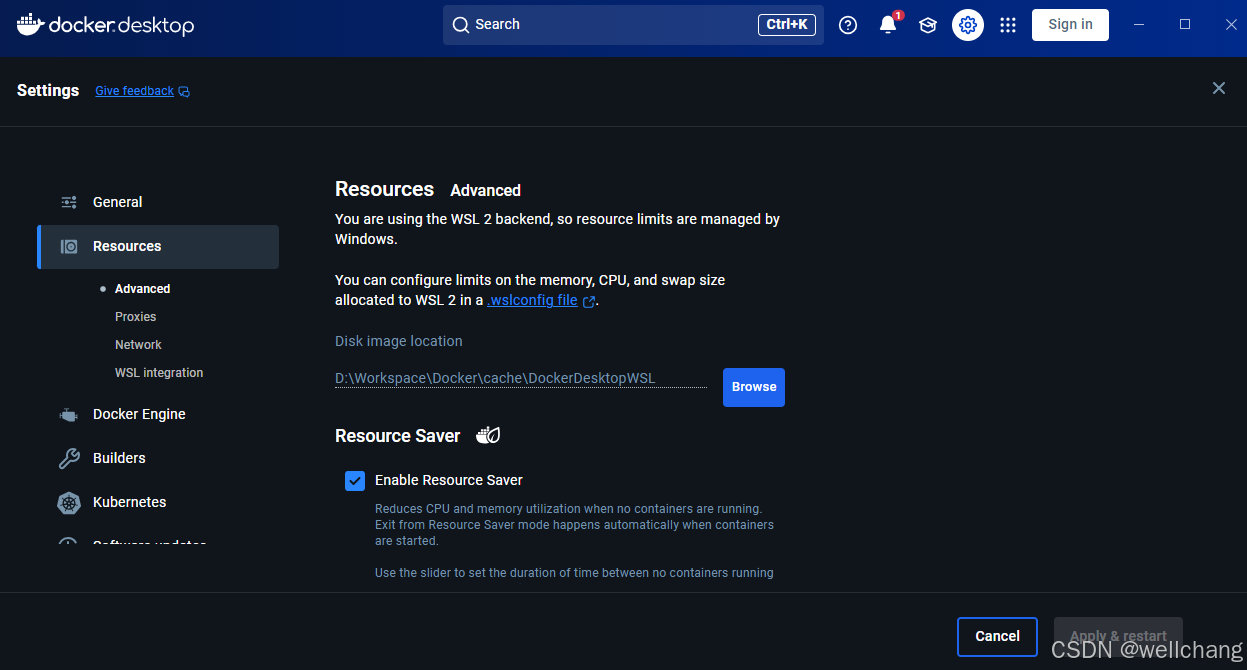Minimize the Docker Desktop window
Screen dimensions: 1247x670
coord(1139,24)
